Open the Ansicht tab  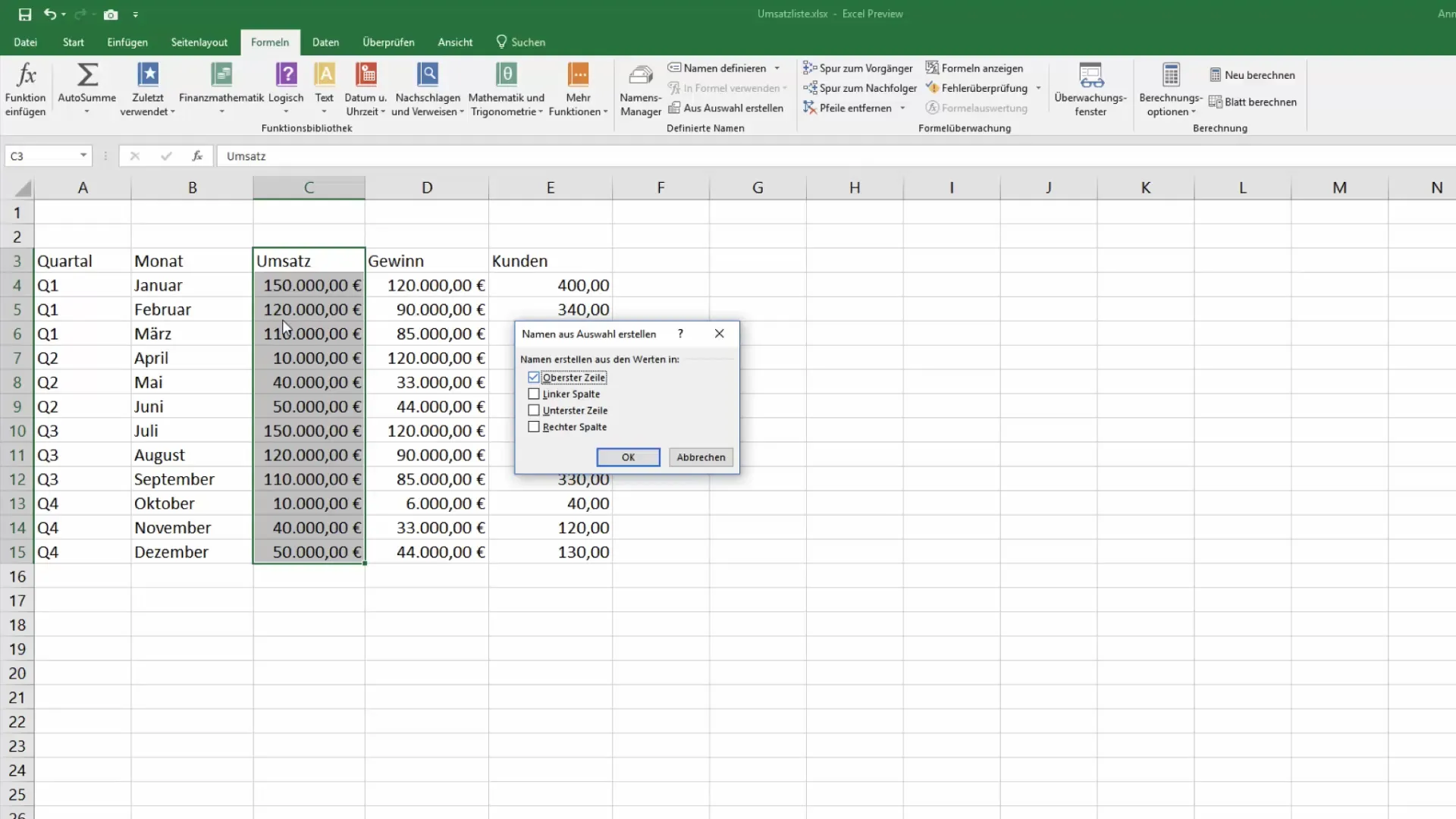[455, 42]
